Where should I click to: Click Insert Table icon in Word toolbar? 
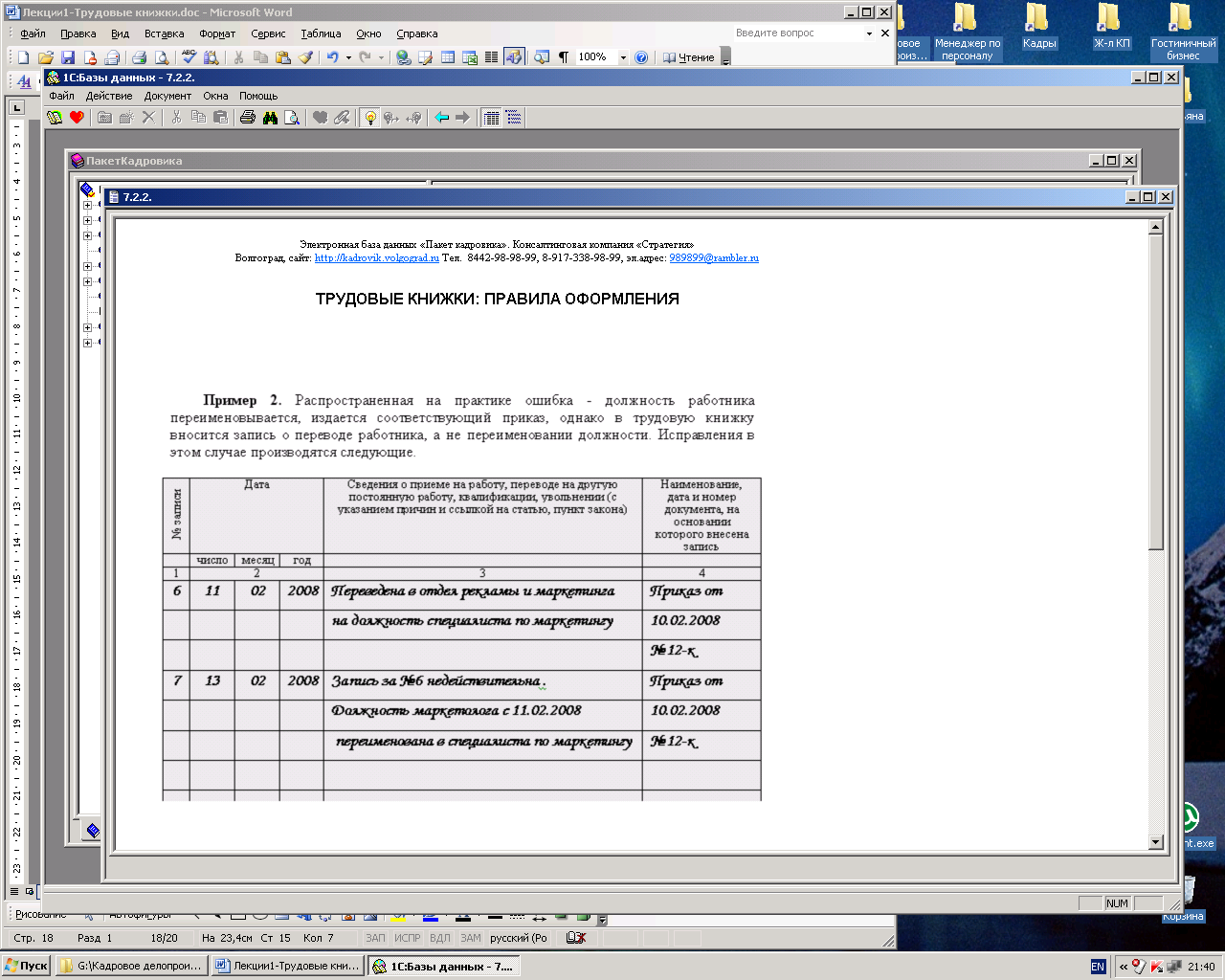coord(447,57)
